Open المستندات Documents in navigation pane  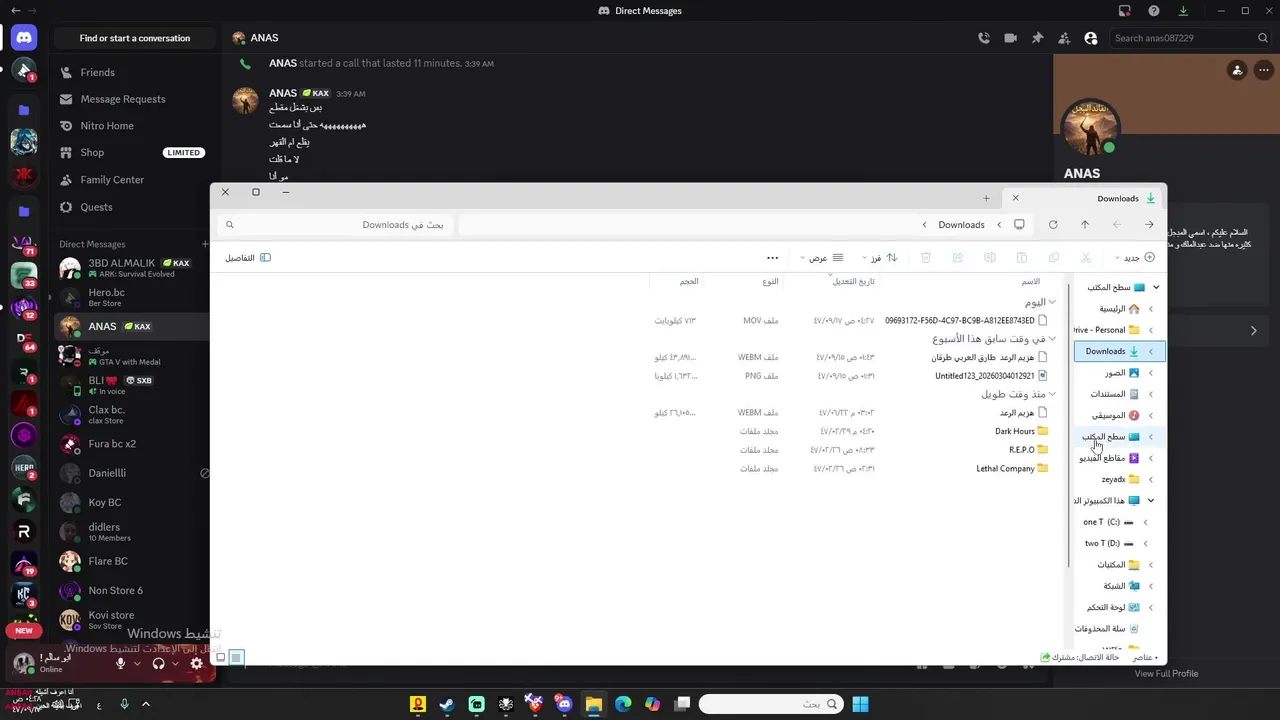[1115, 395]
